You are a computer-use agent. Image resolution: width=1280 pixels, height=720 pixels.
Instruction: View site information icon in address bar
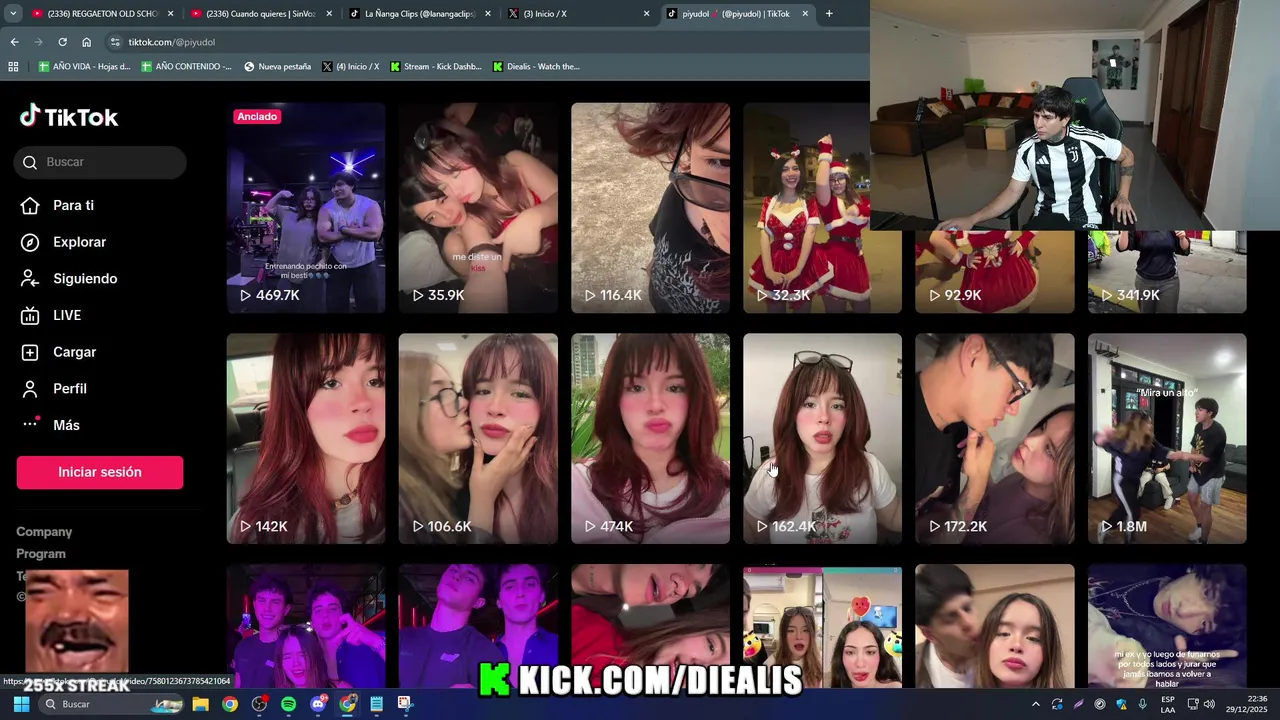point(115,42)
